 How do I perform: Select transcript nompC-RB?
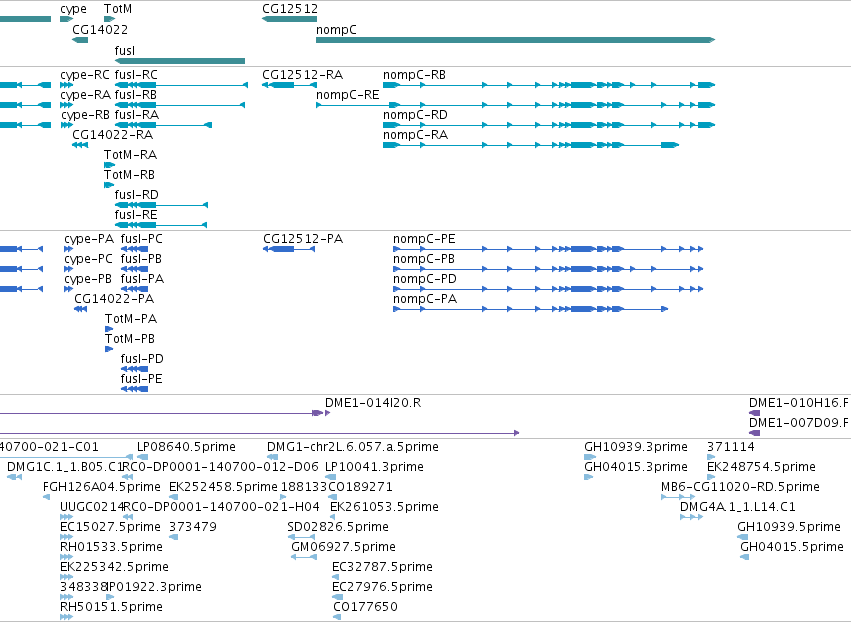click(549, 85)
